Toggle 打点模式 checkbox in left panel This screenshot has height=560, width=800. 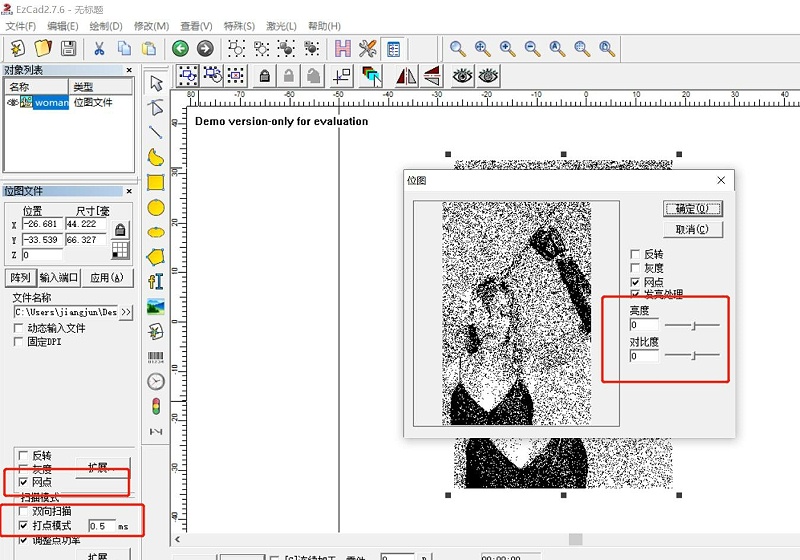pos(24,525)
